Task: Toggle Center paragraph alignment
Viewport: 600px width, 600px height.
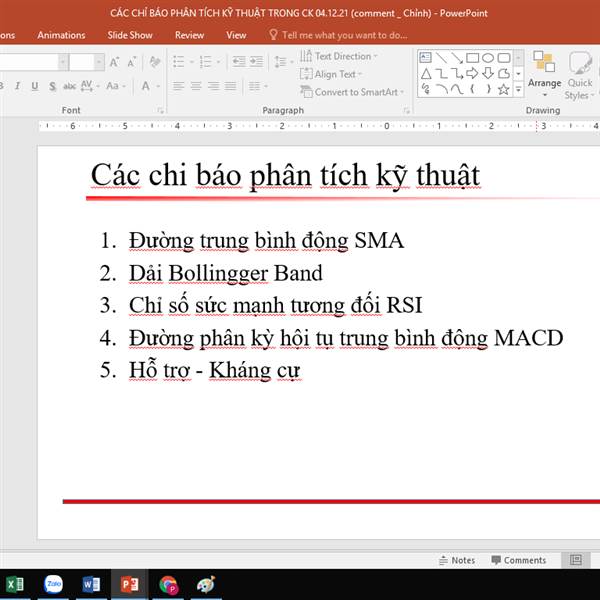Action: (196, 86)
